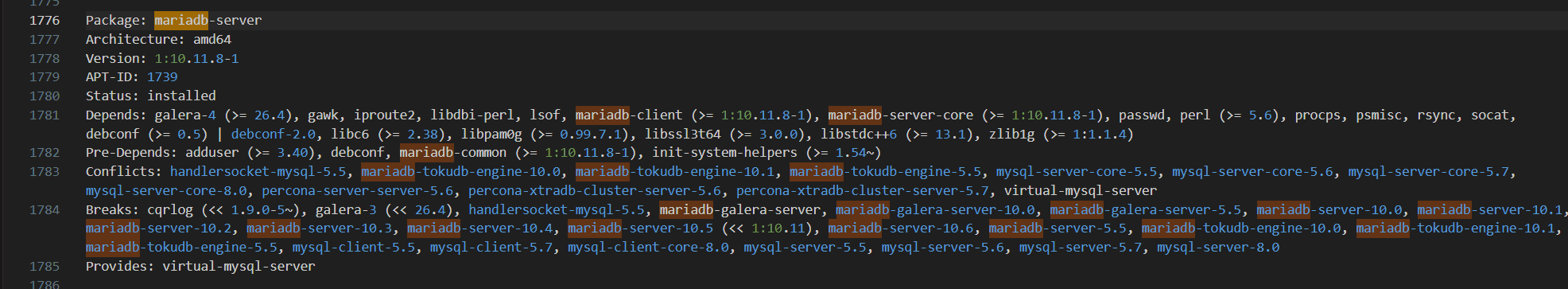Click line number 1785 in the gutter
The image size is (1568, 289).
pos(45,267)
